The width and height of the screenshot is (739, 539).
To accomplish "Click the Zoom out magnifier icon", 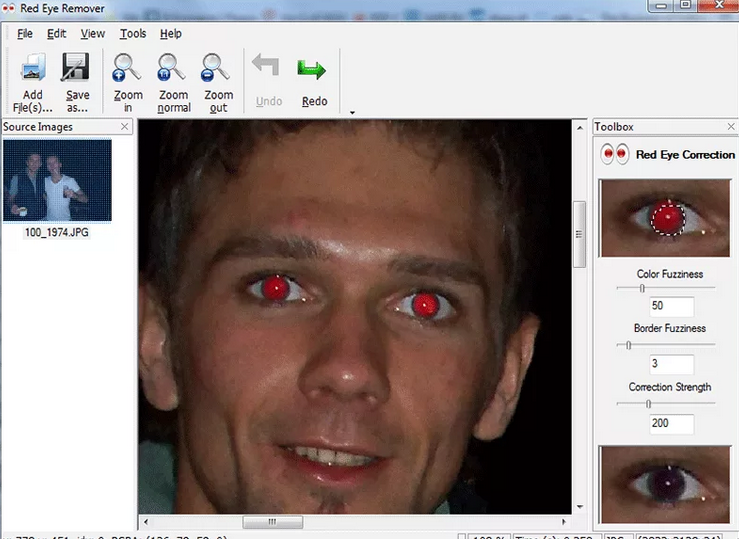I will (215, 68).
